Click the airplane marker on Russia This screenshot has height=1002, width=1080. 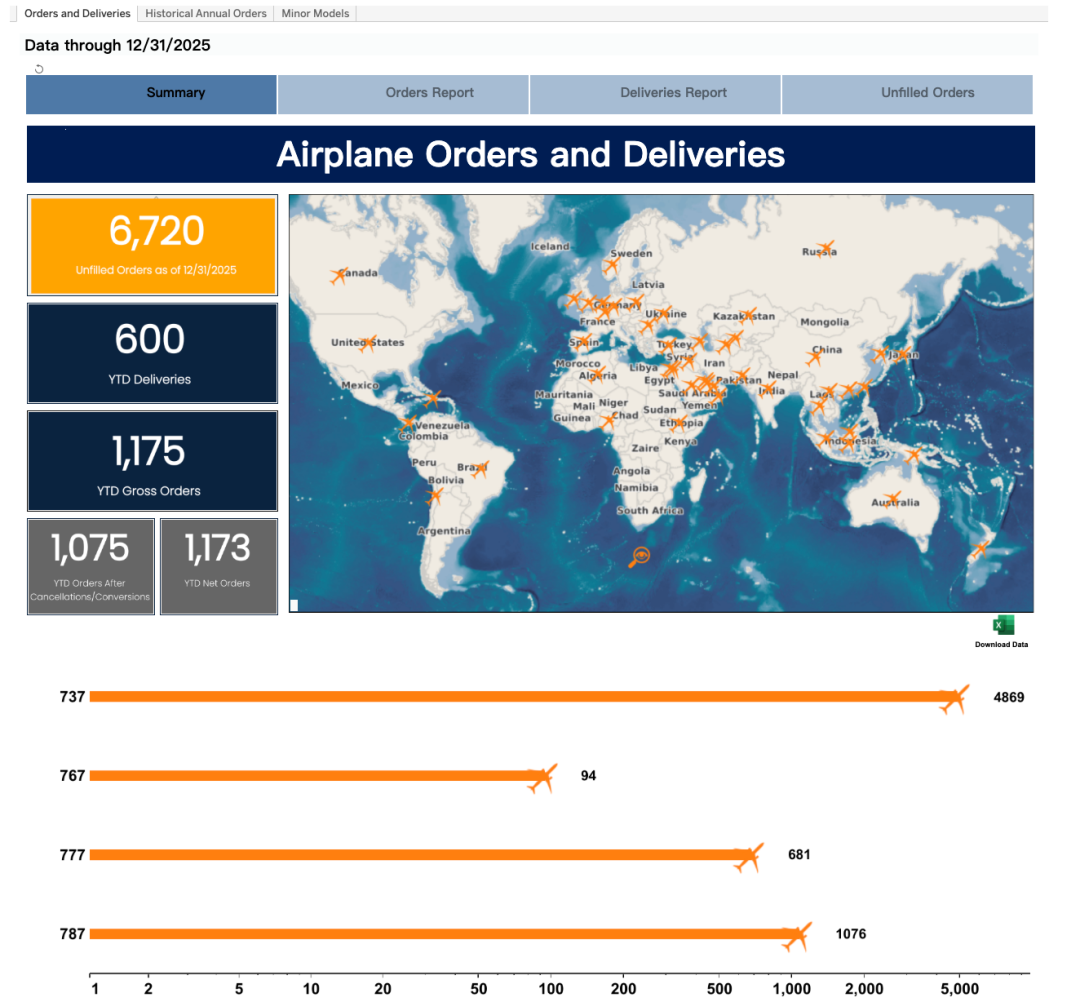825,248
